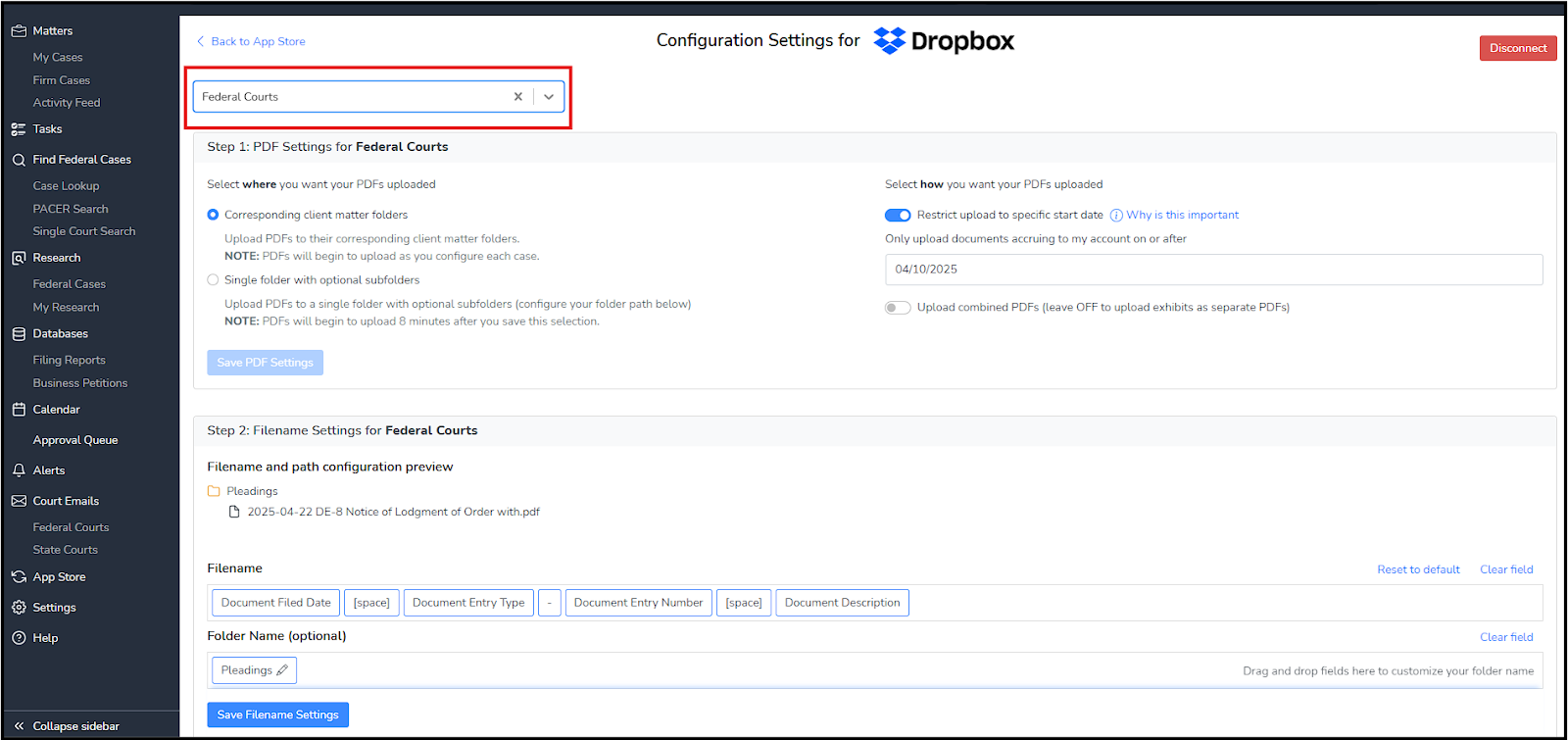Select Corresponding client matter folders radio
The height and width of the screenshot is (740, 1568).
[x=213, y=215]
